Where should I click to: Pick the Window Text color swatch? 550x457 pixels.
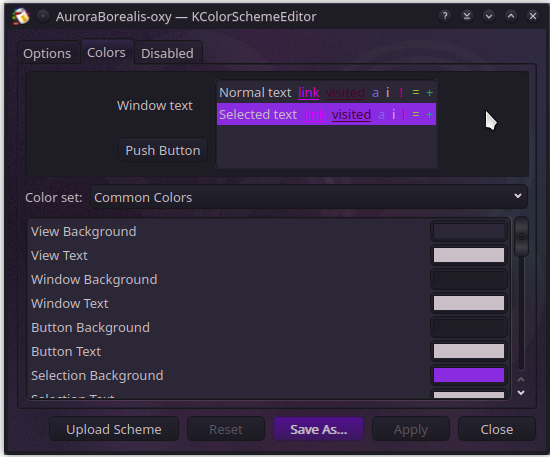coord(469,303)
